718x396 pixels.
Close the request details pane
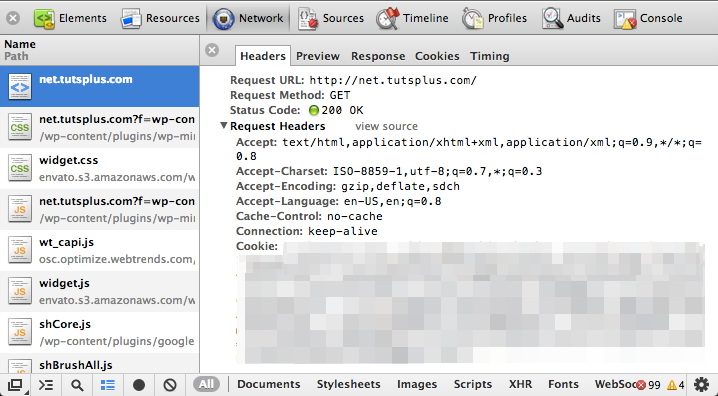point(212,50)
